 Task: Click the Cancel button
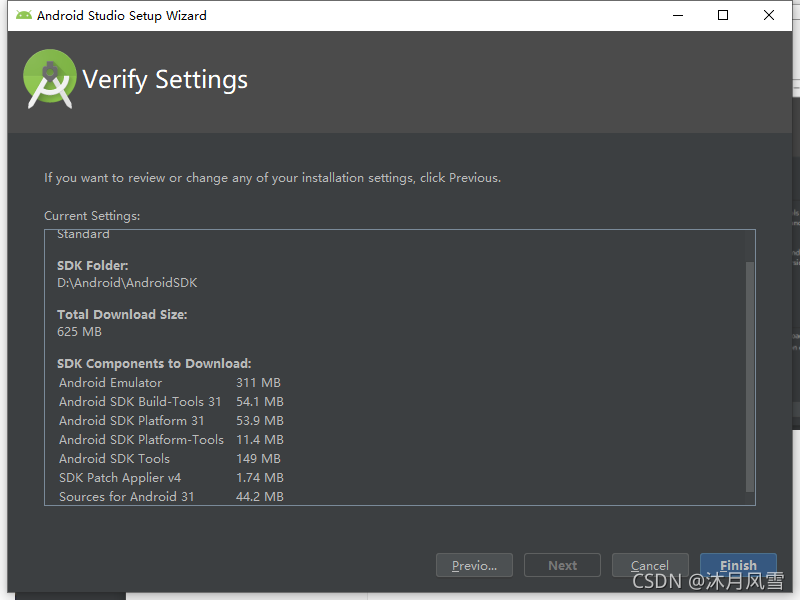(x=650, y=565)
